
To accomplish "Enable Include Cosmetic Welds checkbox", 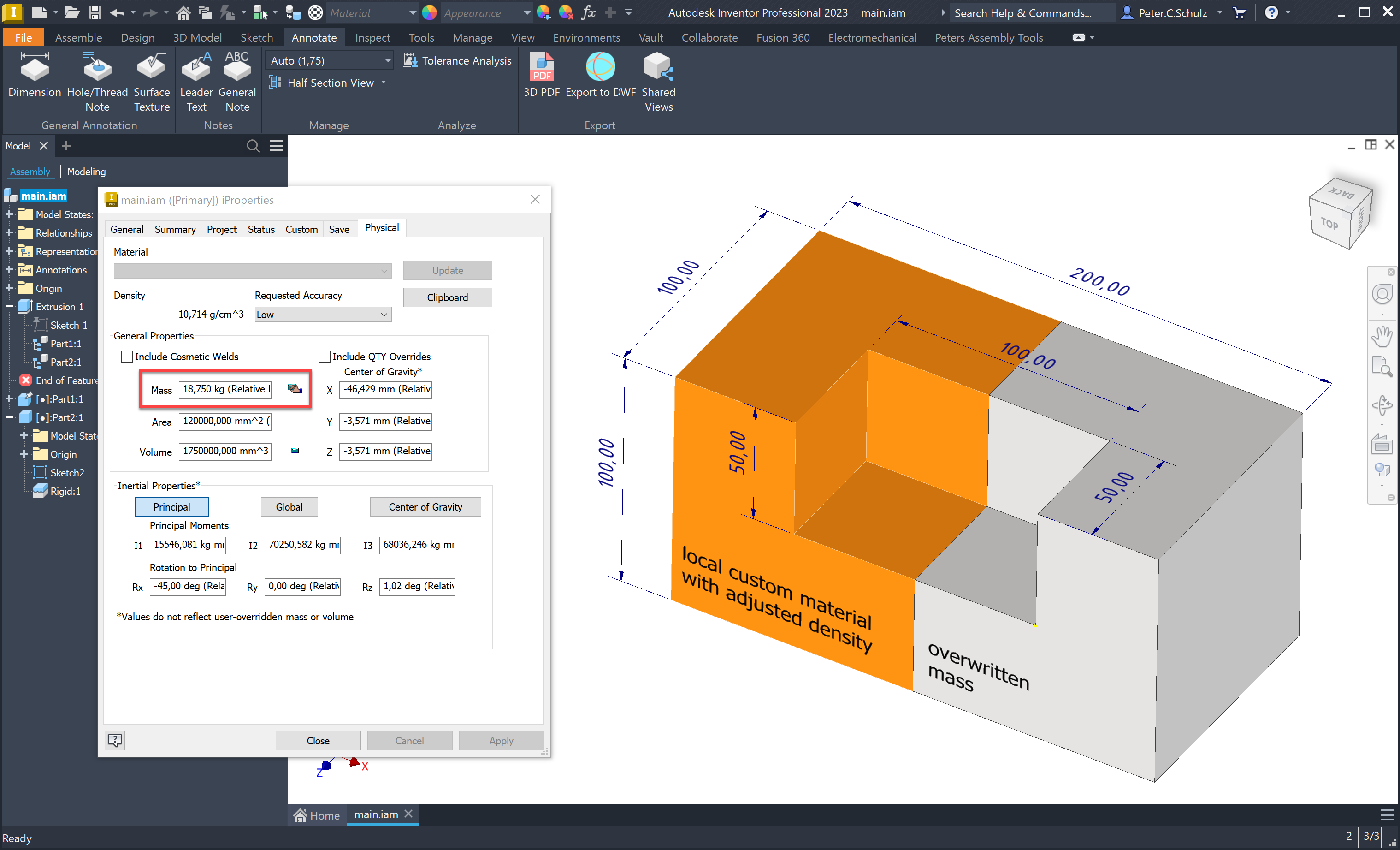I will click(x=127, y=357).
